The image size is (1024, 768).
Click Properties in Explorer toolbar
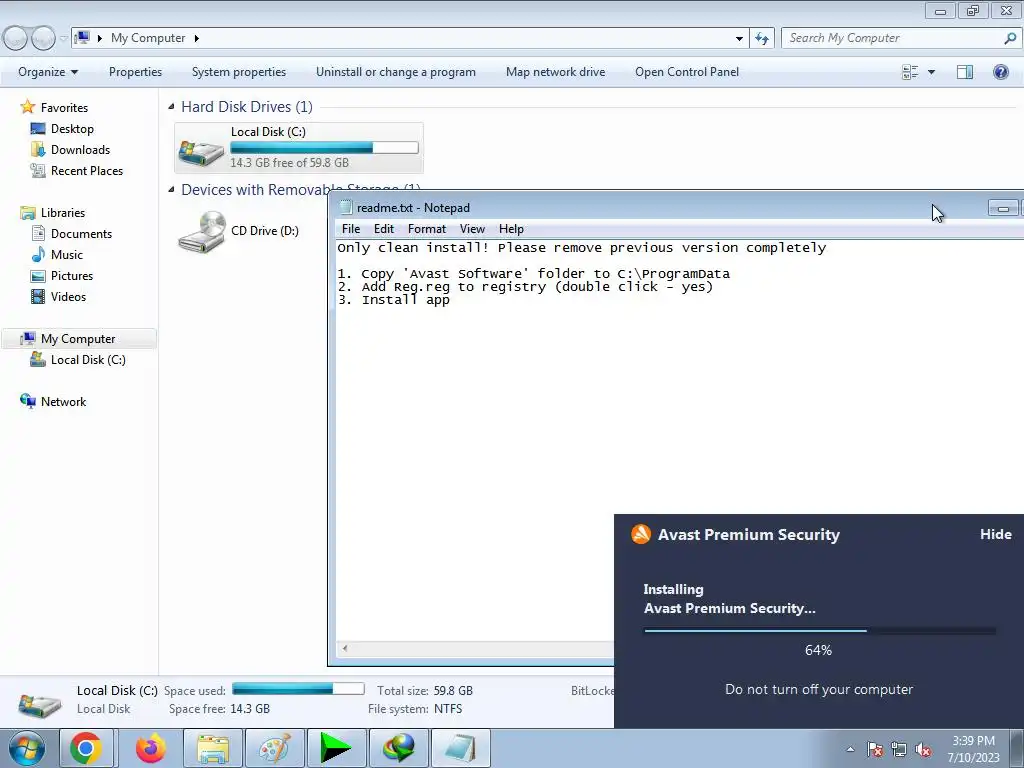tap(135, 72)
